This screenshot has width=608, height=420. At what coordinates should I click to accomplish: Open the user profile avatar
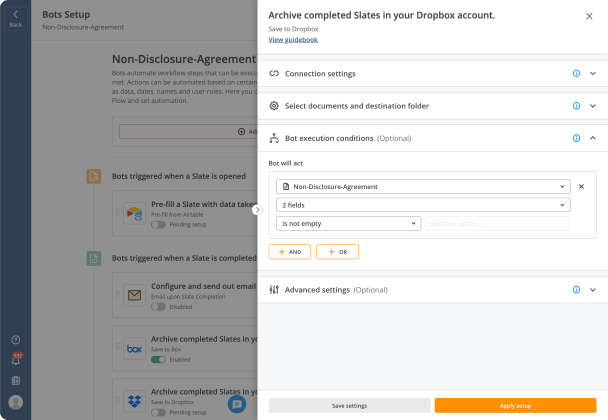coord(16,402)
